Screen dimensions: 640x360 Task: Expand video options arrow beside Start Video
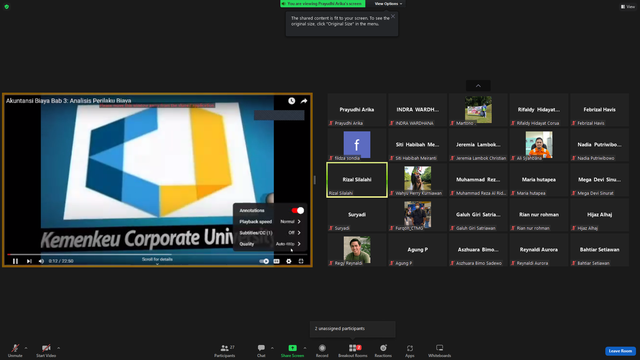point(58,348)
